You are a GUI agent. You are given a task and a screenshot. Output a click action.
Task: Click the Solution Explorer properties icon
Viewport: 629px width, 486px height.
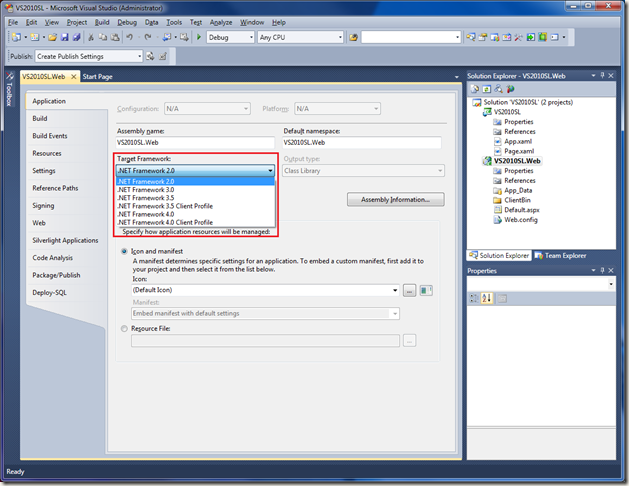coord(475,89)
